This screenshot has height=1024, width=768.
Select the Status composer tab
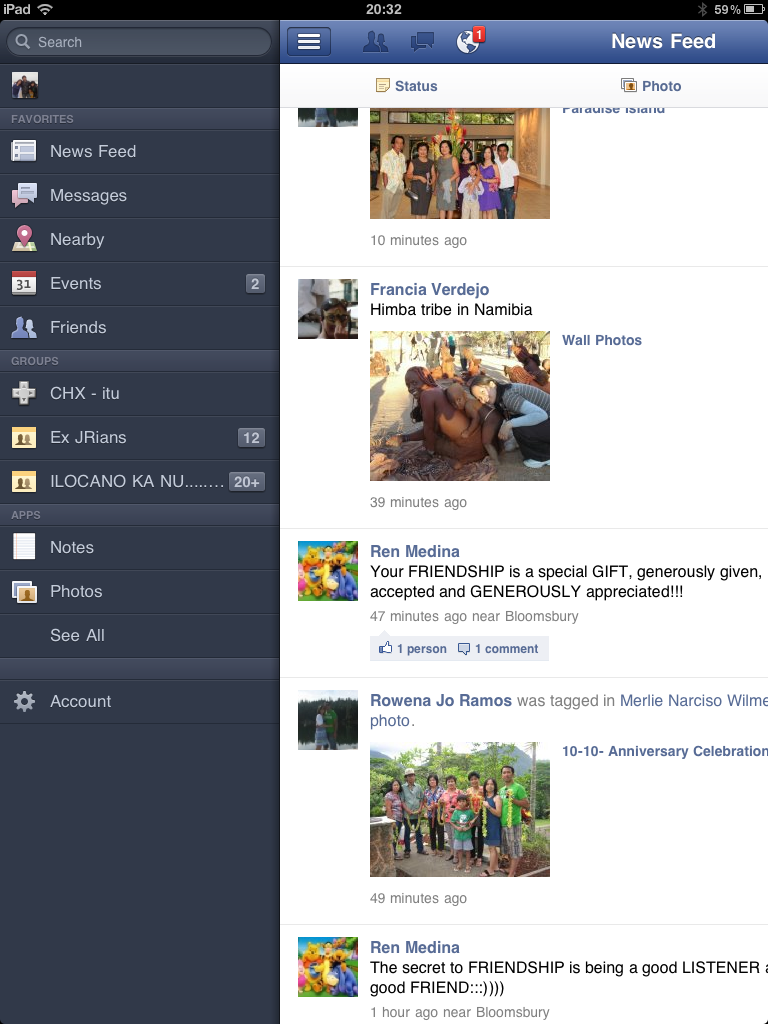406,86
